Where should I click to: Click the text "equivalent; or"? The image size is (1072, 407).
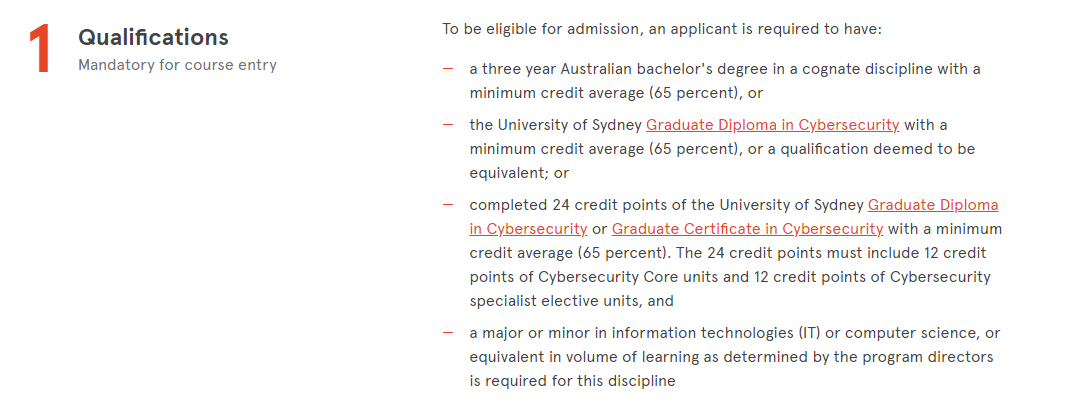(519, 173)
